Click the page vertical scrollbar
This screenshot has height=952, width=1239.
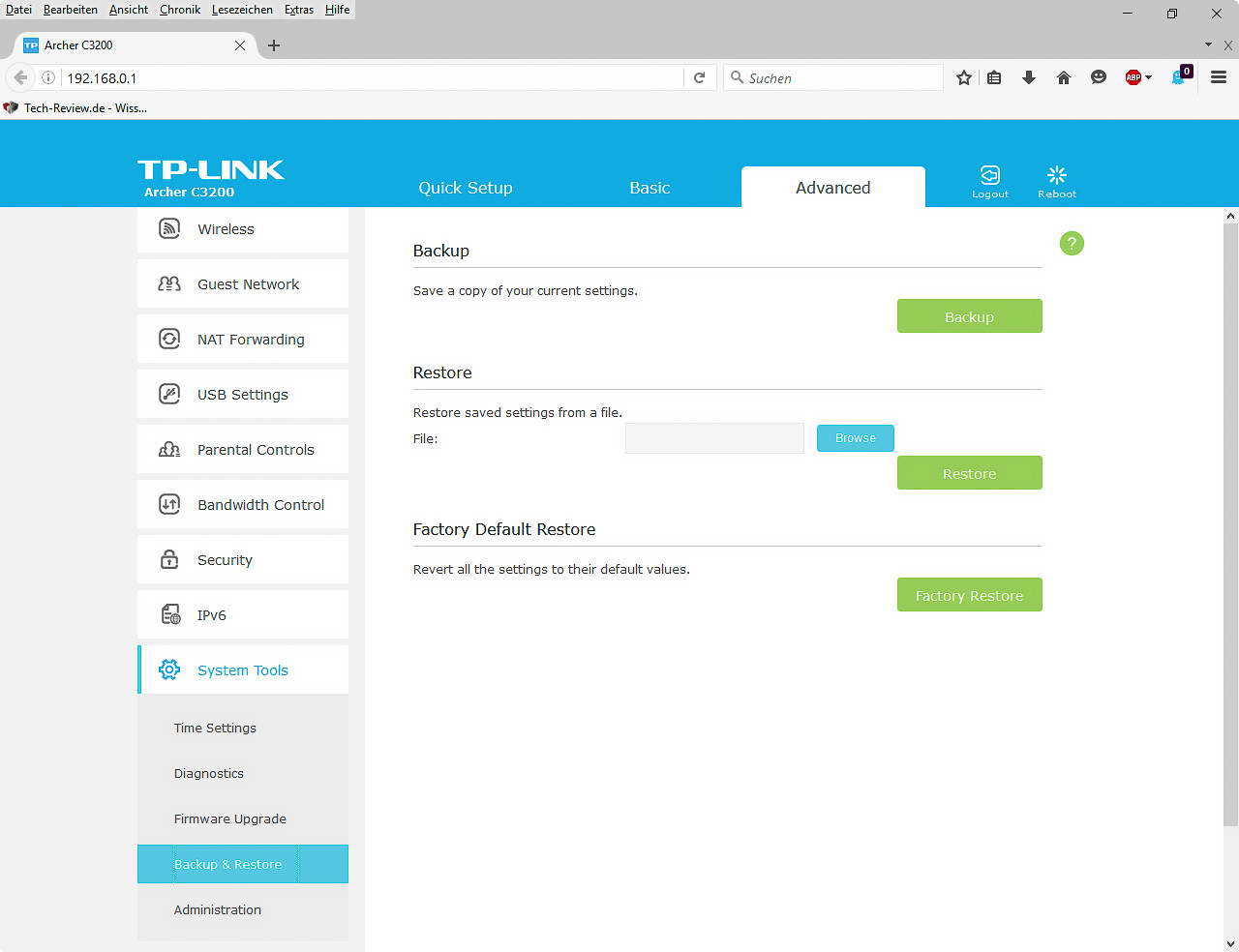pos(1230,522)
